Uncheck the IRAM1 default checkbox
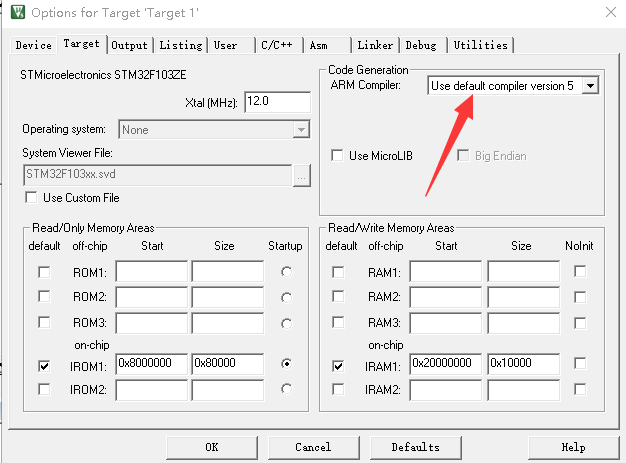 click(x=338, y=366)
